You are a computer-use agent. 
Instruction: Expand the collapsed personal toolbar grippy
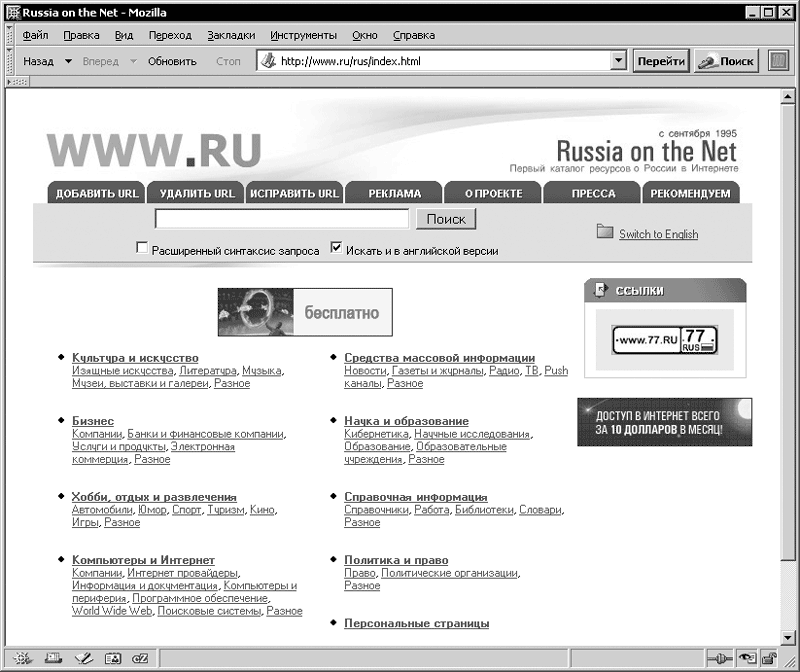17,82
